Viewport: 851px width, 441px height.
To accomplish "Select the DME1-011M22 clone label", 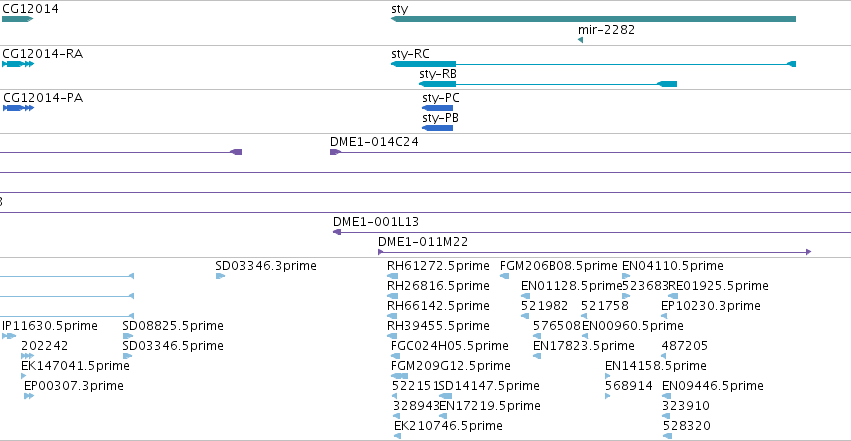I will [x=423, y=241].
